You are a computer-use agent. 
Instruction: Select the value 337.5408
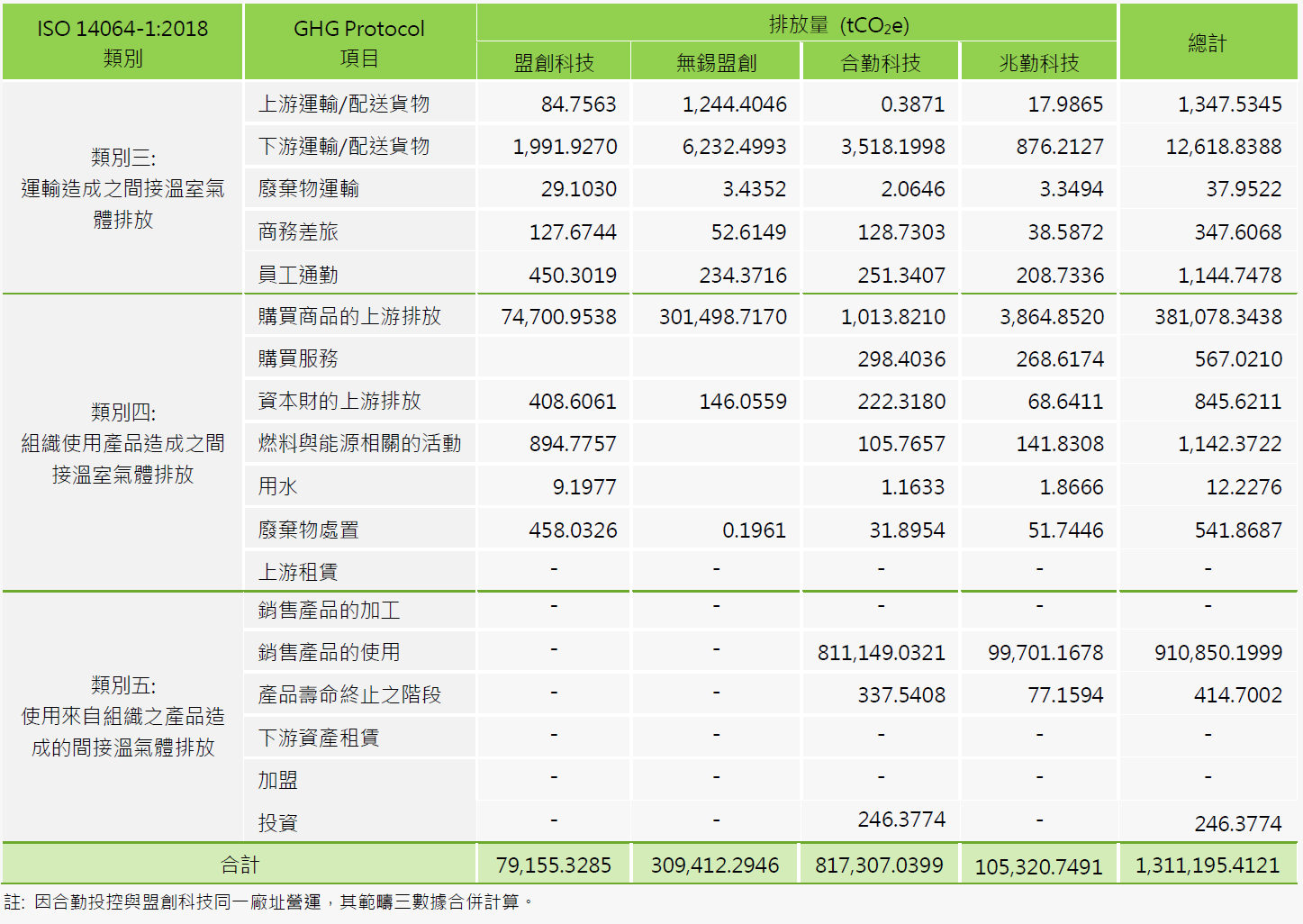(901, 695)
